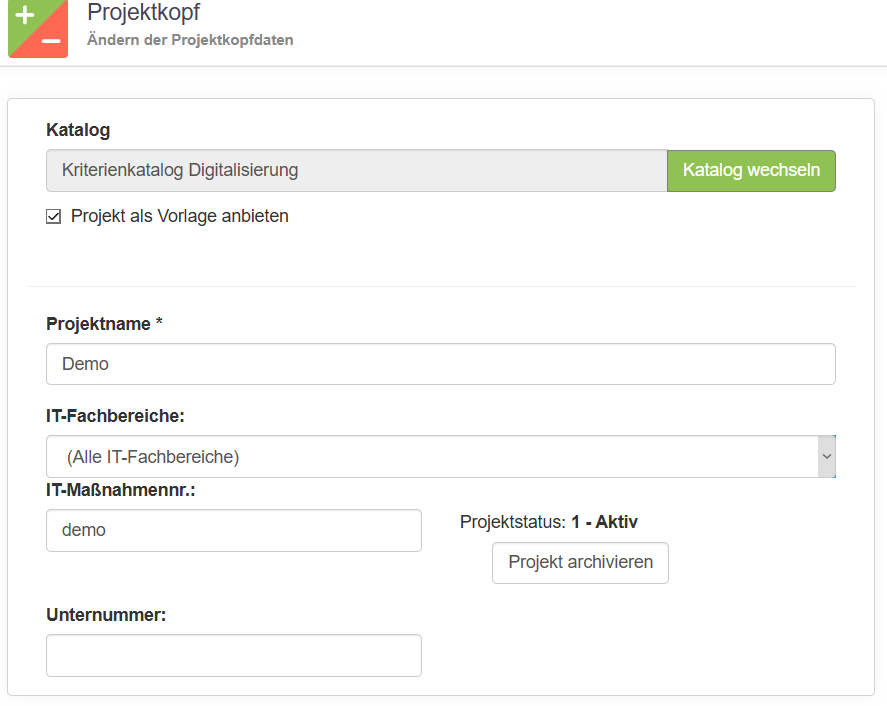The image size is (887, 706).
Task: Click into the IT-Maßnahmennr. text field
Action: tap(233, 530)
